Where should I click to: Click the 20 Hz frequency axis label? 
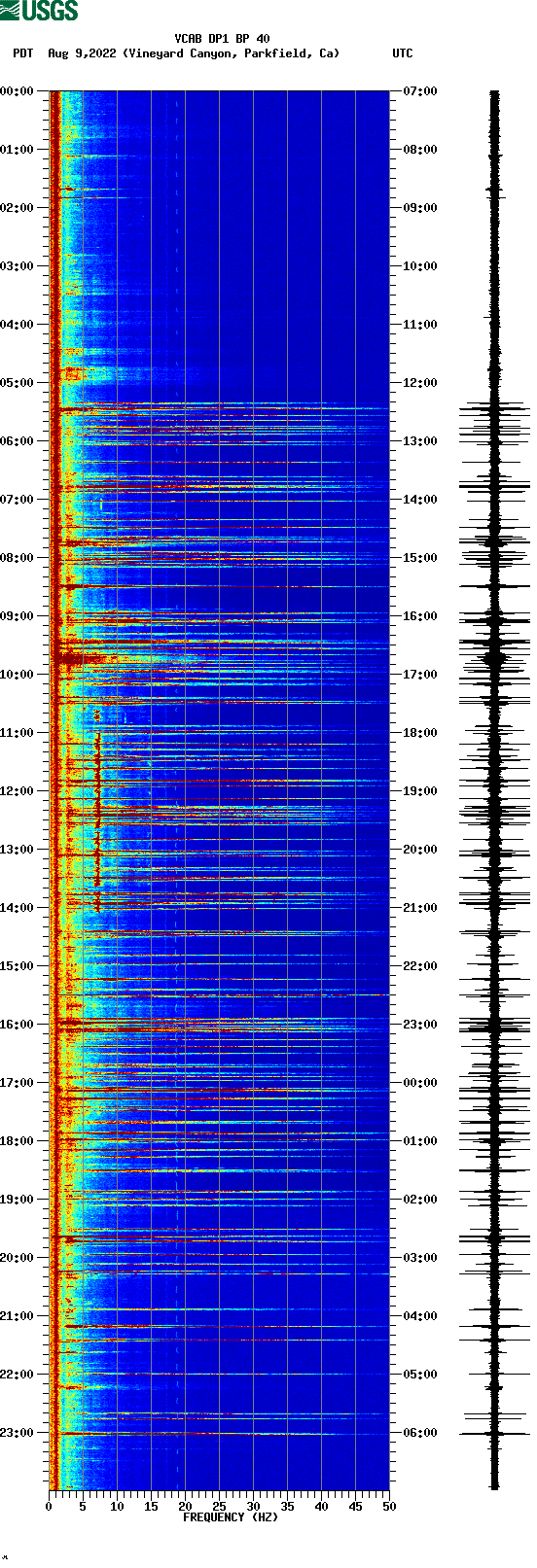tap(185, 1507)
